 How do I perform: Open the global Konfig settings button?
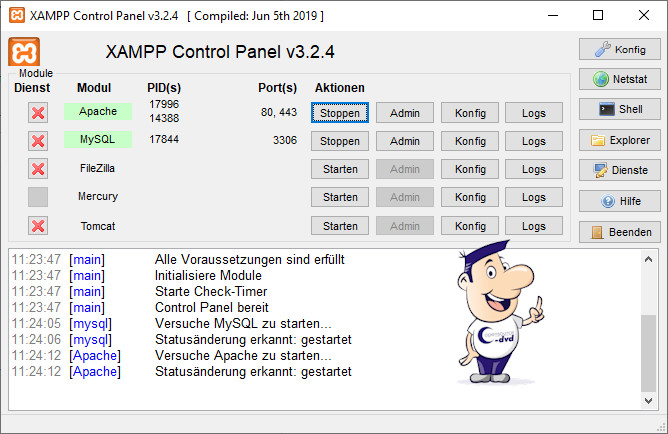(x=619, y=49)
